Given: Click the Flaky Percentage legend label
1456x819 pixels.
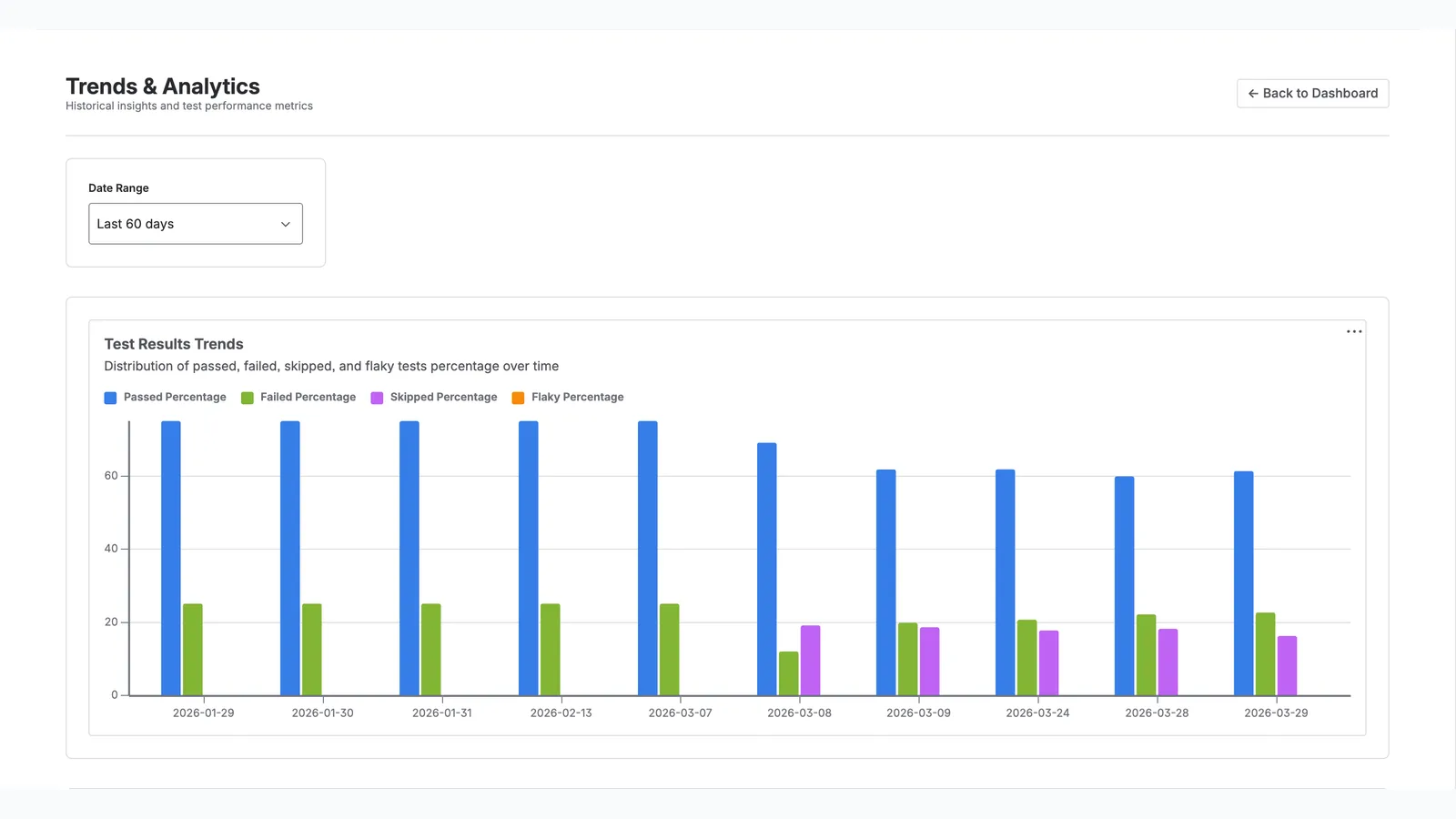Looking at the screenshot, I should pyautogui.click(x=577, y=397).
